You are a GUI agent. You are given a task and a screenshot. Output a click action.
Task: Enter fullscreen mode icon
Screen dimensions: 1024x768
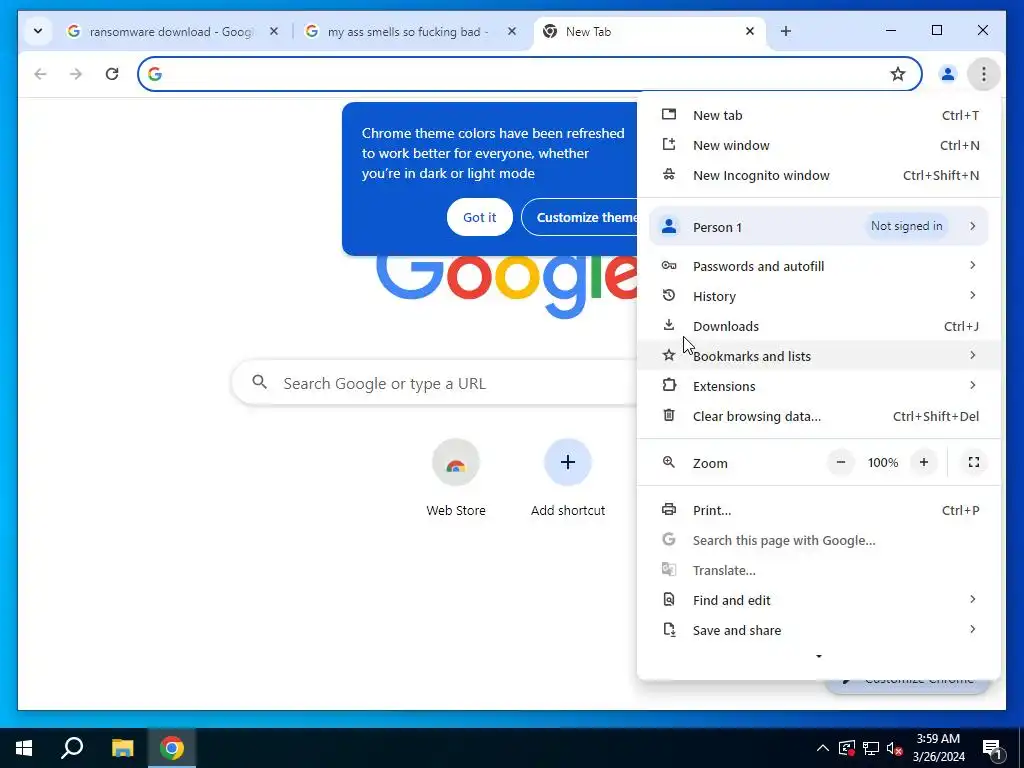pyautogui.click(x=974, y=462)
